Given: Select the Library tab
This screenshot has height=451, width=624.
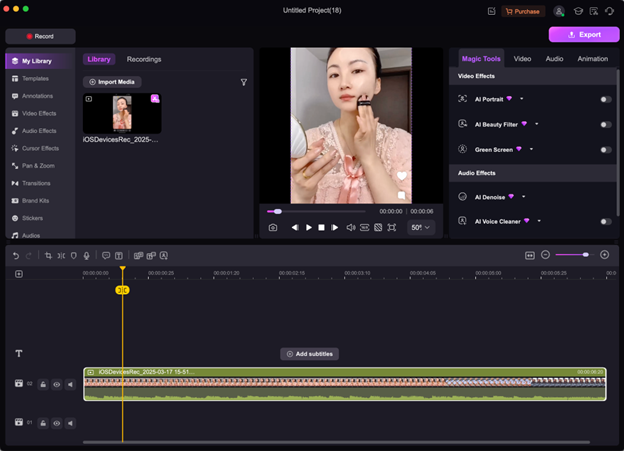Looking at the screenshot, I should pyautogui.click(x=99, y=59).
